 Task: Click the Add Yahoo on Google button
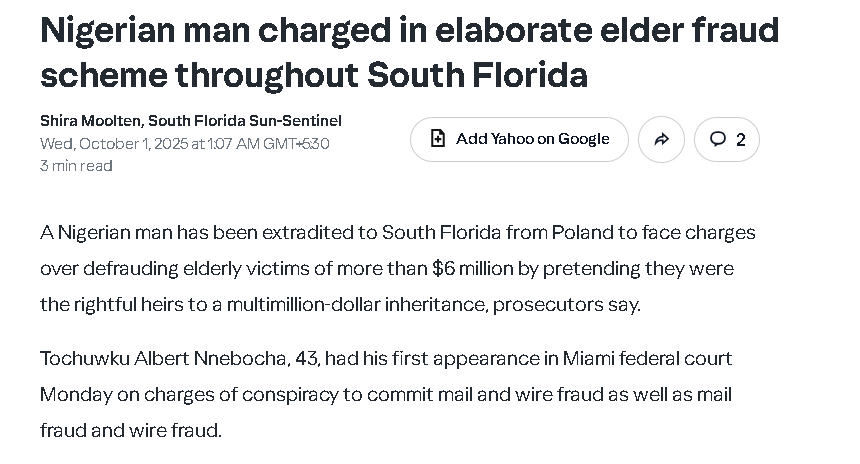pos(519,139)
